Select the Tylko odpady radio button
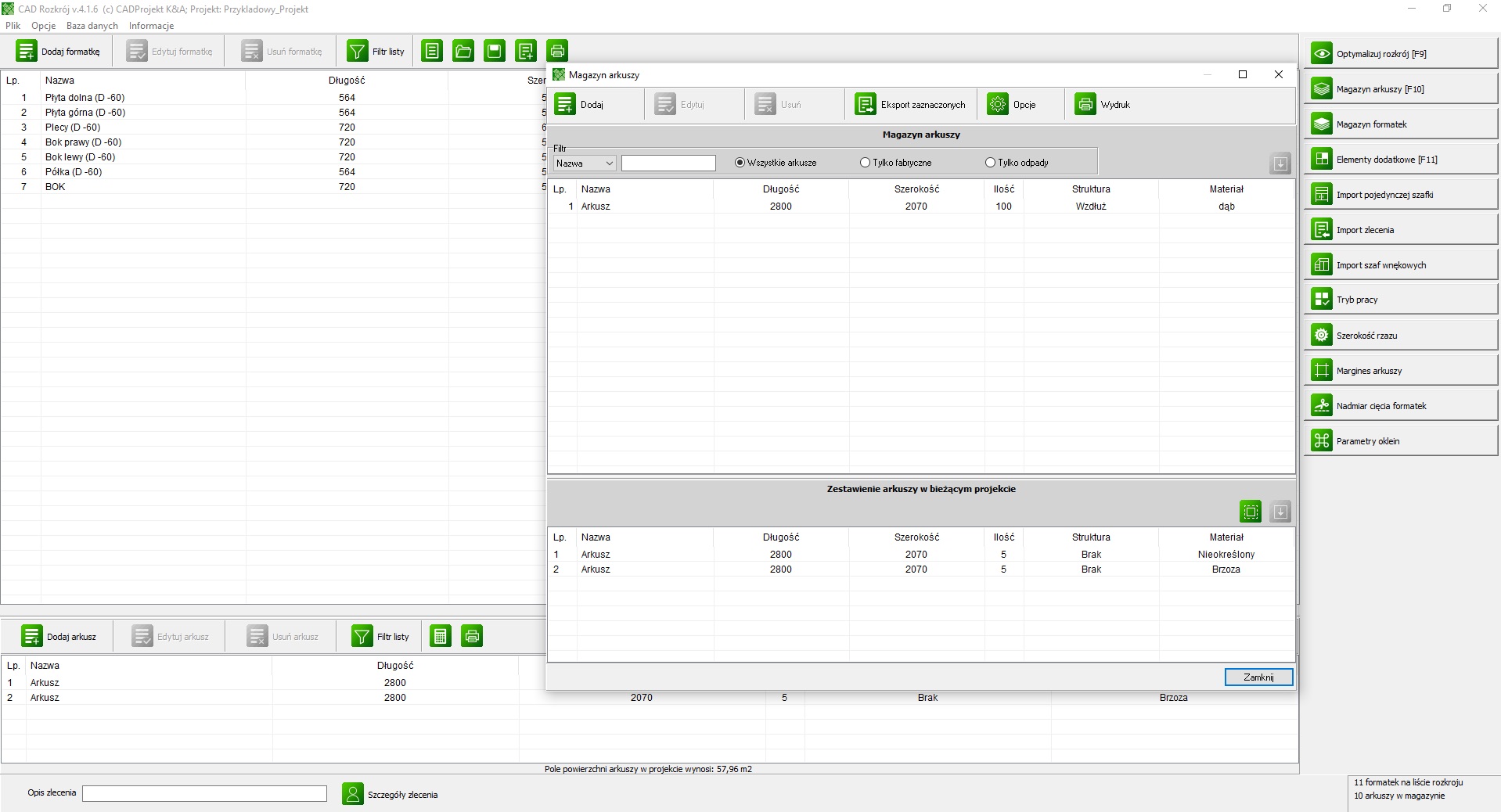This screenshot has height=812, width=1501. pos(990,163)
